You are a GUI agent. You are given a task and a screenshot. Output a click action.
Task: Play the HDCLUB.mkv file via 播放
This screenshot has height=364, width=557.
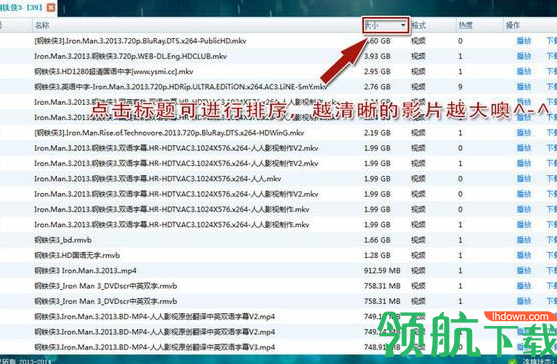click(524, 56)
